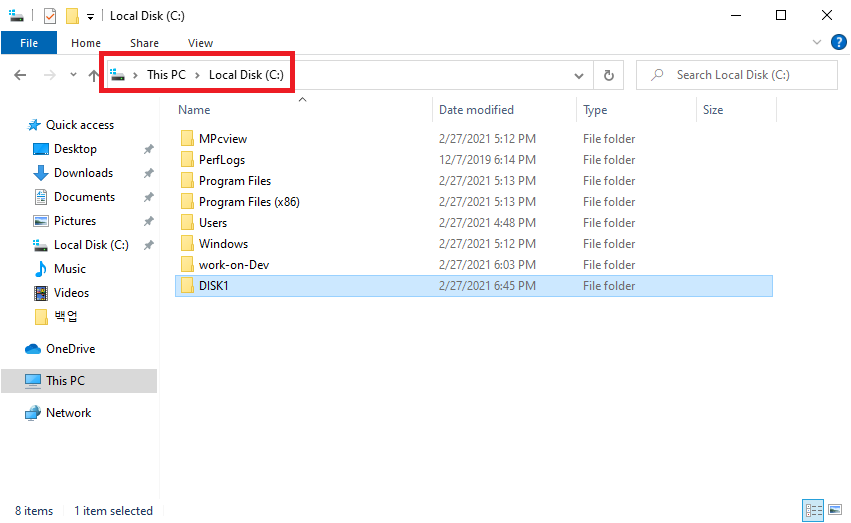This screenshot has width=851, height=523.
Task: Switch to Details view in status bar
Action: [x=813, y=510]
